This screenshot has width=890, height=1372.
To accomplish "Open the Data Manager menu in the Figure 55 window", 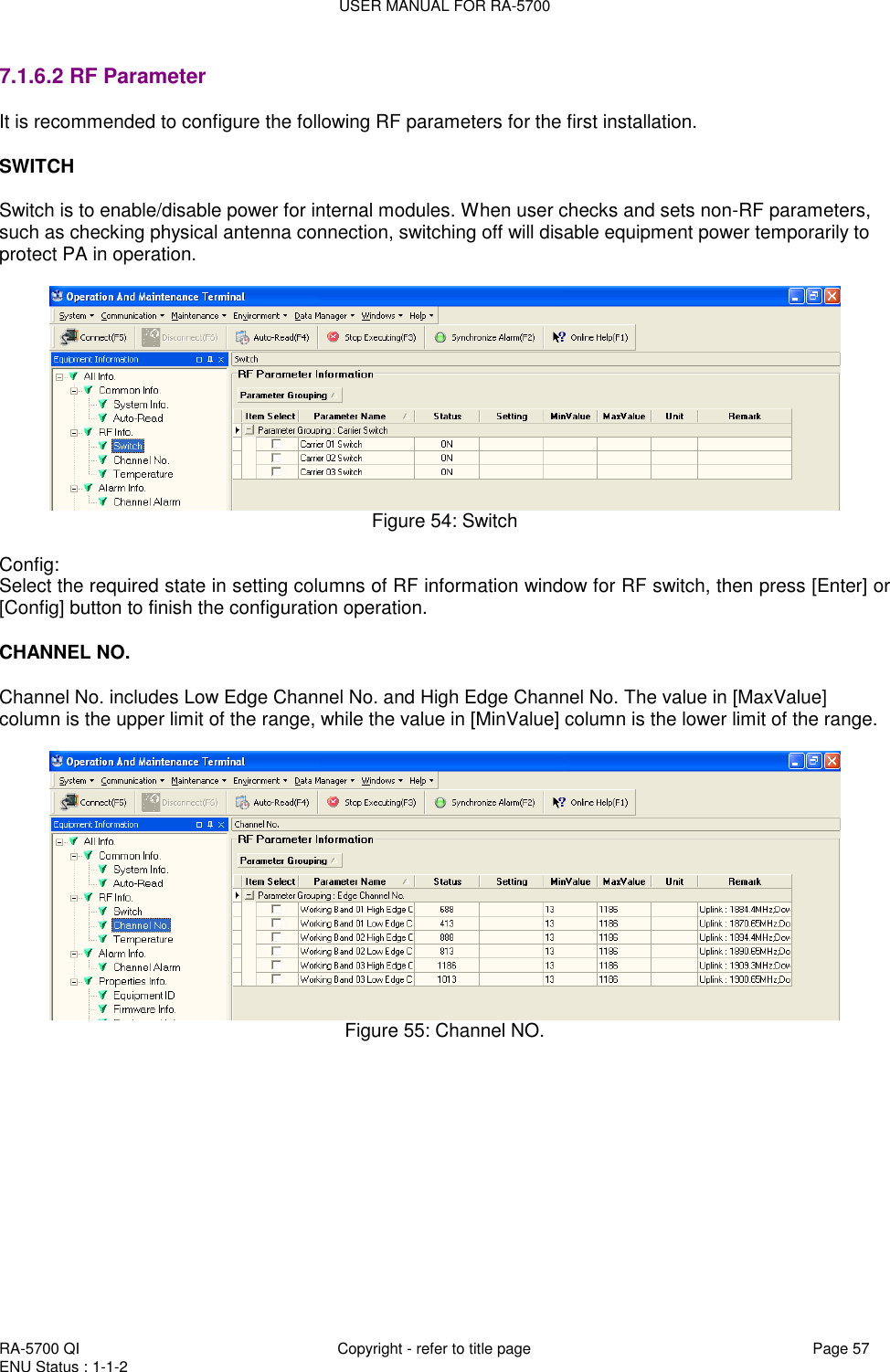I will click(x=323, y=780).
